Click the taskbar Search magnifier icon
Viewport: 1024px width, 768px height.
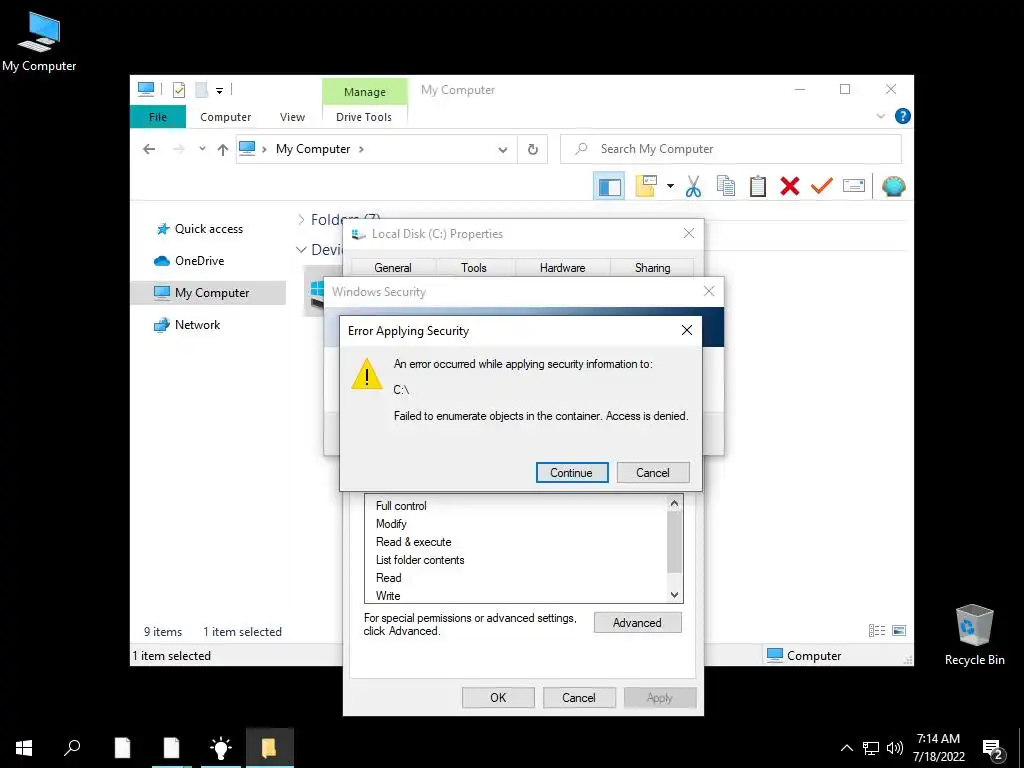pos(72,748)
